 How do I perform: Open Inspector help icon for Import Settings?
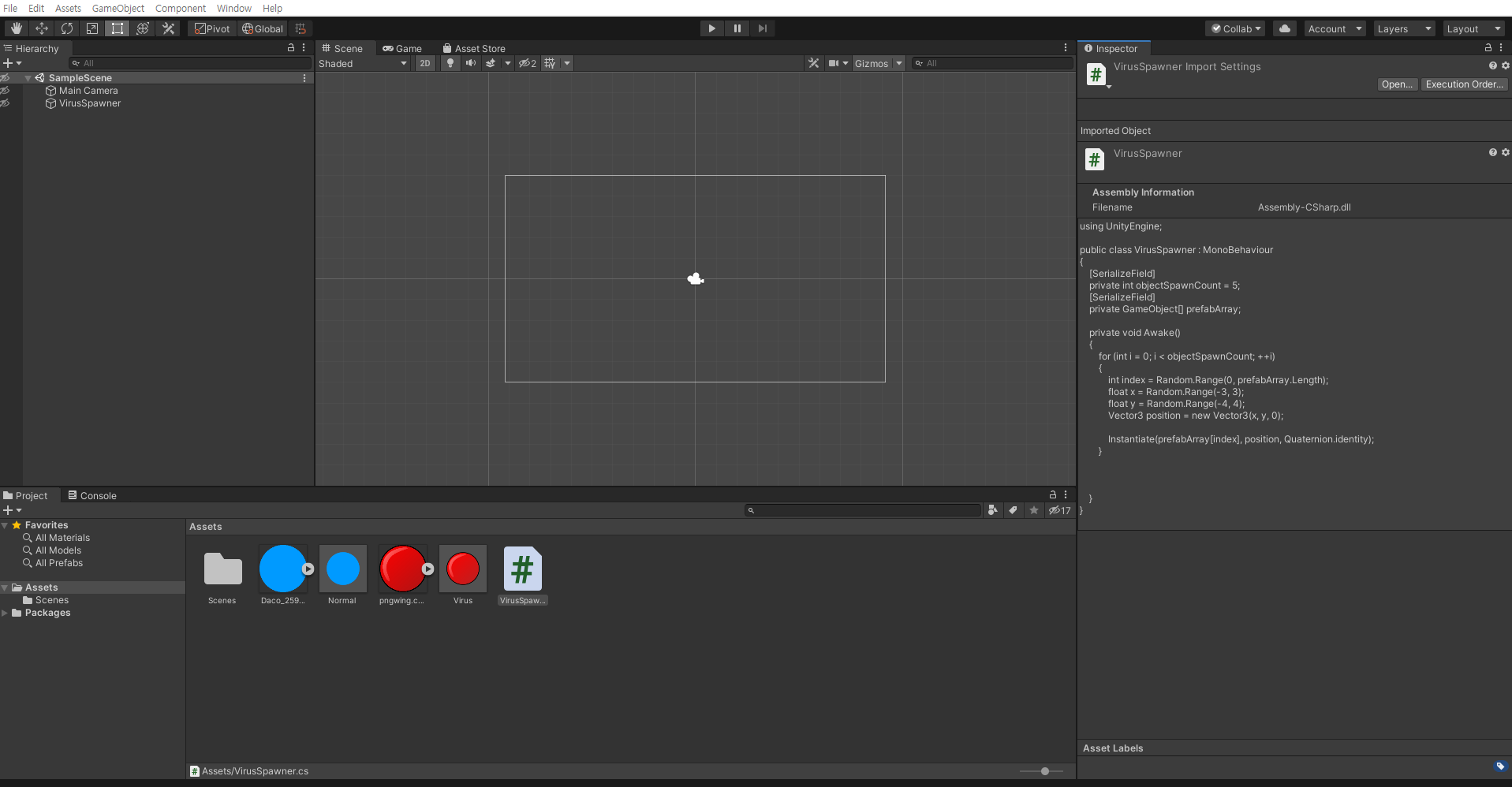coord(1492,66)
